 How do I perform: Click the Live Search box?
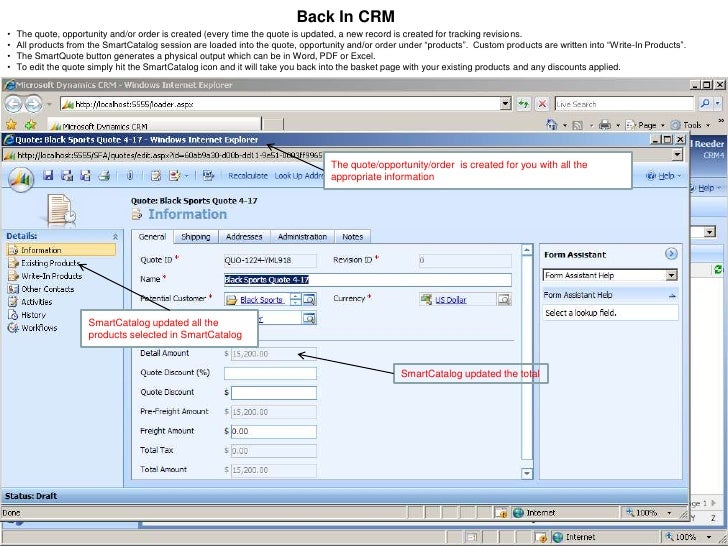point(624,104)
